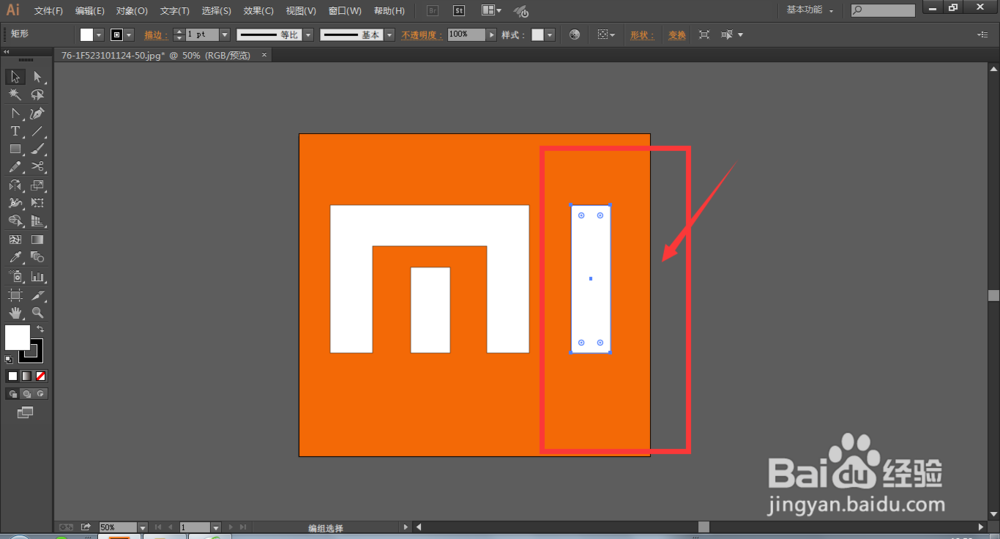This screenshot has width=1000, height=539.
Task: Select the Hand tool
Action: click(15, 313)
